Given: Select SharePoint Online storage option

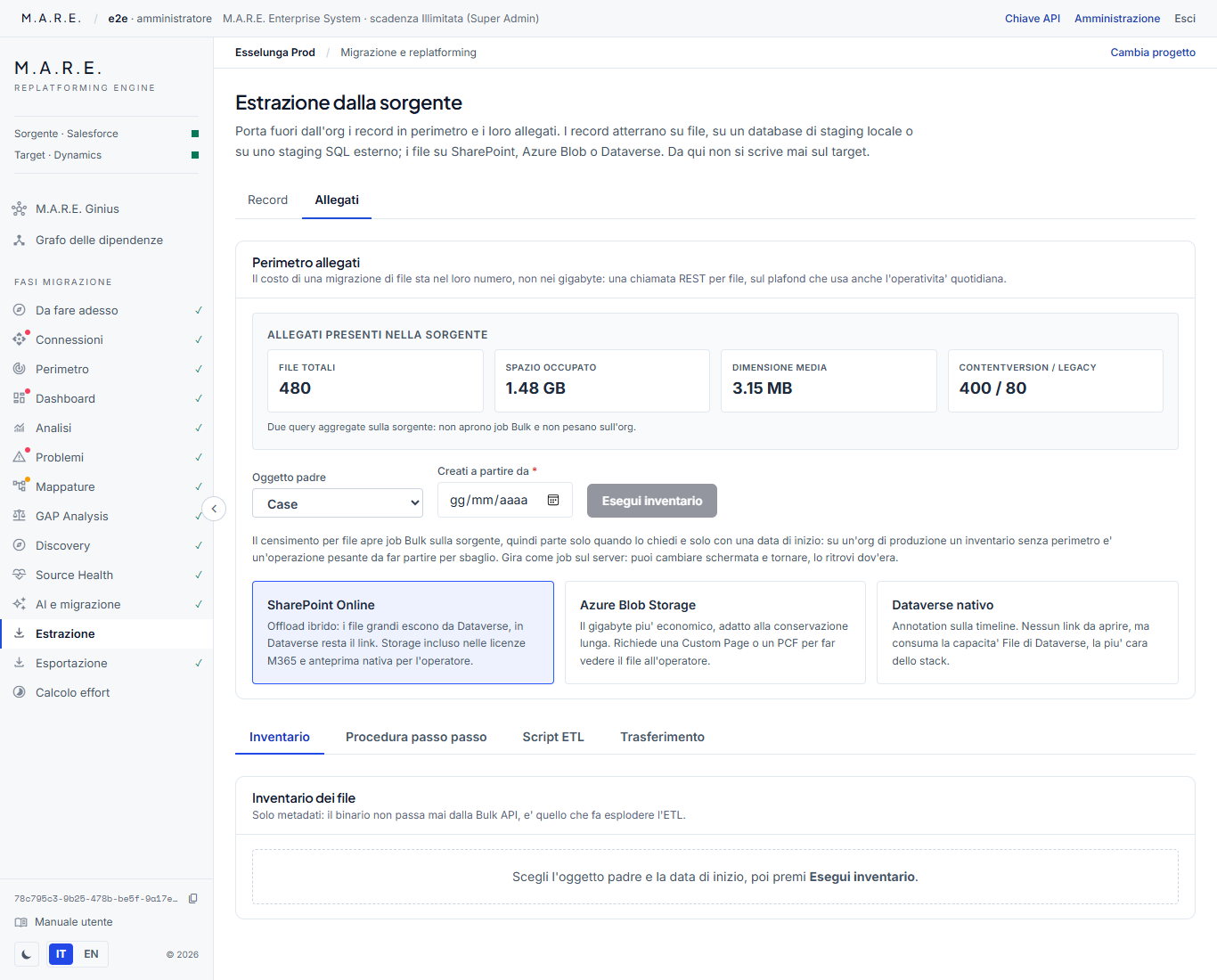Looking at the screenshot, I should point(403,633).
